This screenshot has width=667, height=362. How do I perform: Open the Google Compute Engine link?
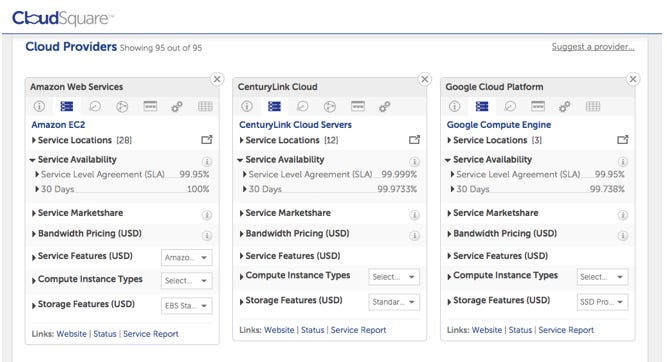click(499, 125)
